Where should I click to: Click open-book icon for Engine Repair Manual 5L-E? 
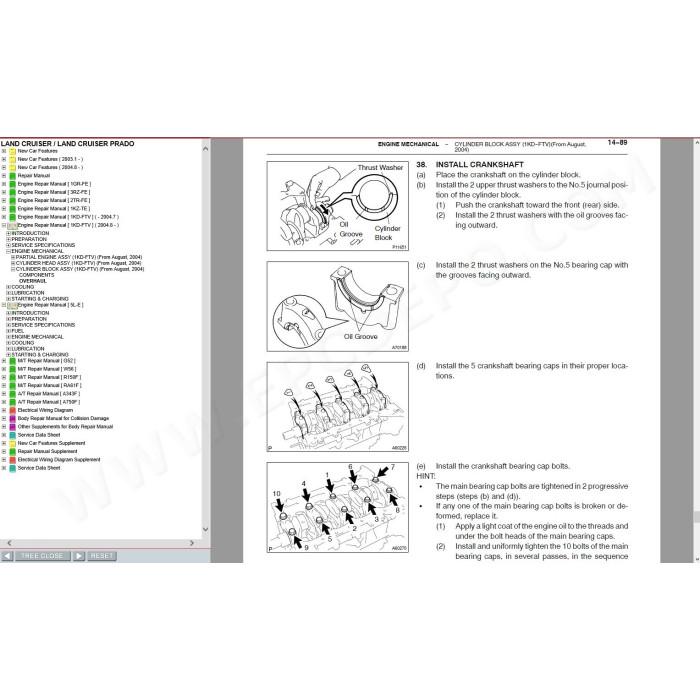(12, 305)
